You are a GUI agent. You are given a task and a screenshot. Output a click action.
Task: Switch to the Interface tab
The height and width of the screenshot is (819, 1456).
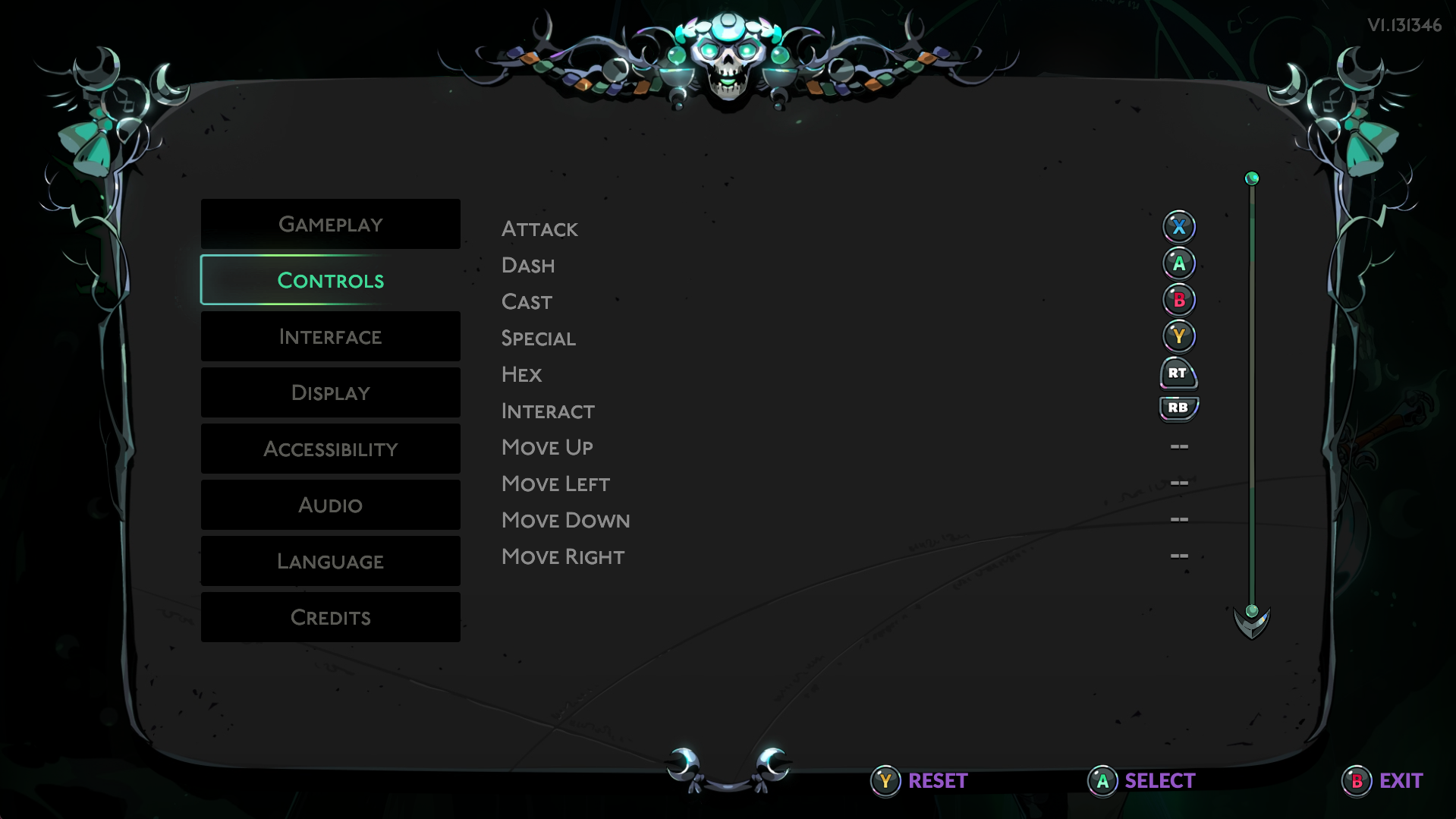(x=331, y=336)
